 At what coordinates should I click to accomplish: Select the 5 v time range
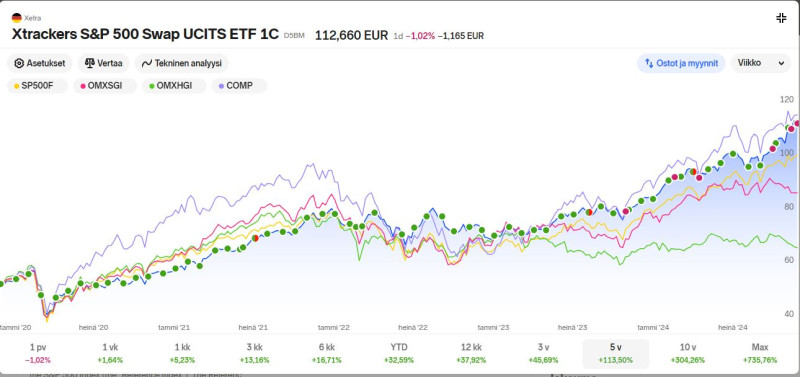[x=615, y=354]
